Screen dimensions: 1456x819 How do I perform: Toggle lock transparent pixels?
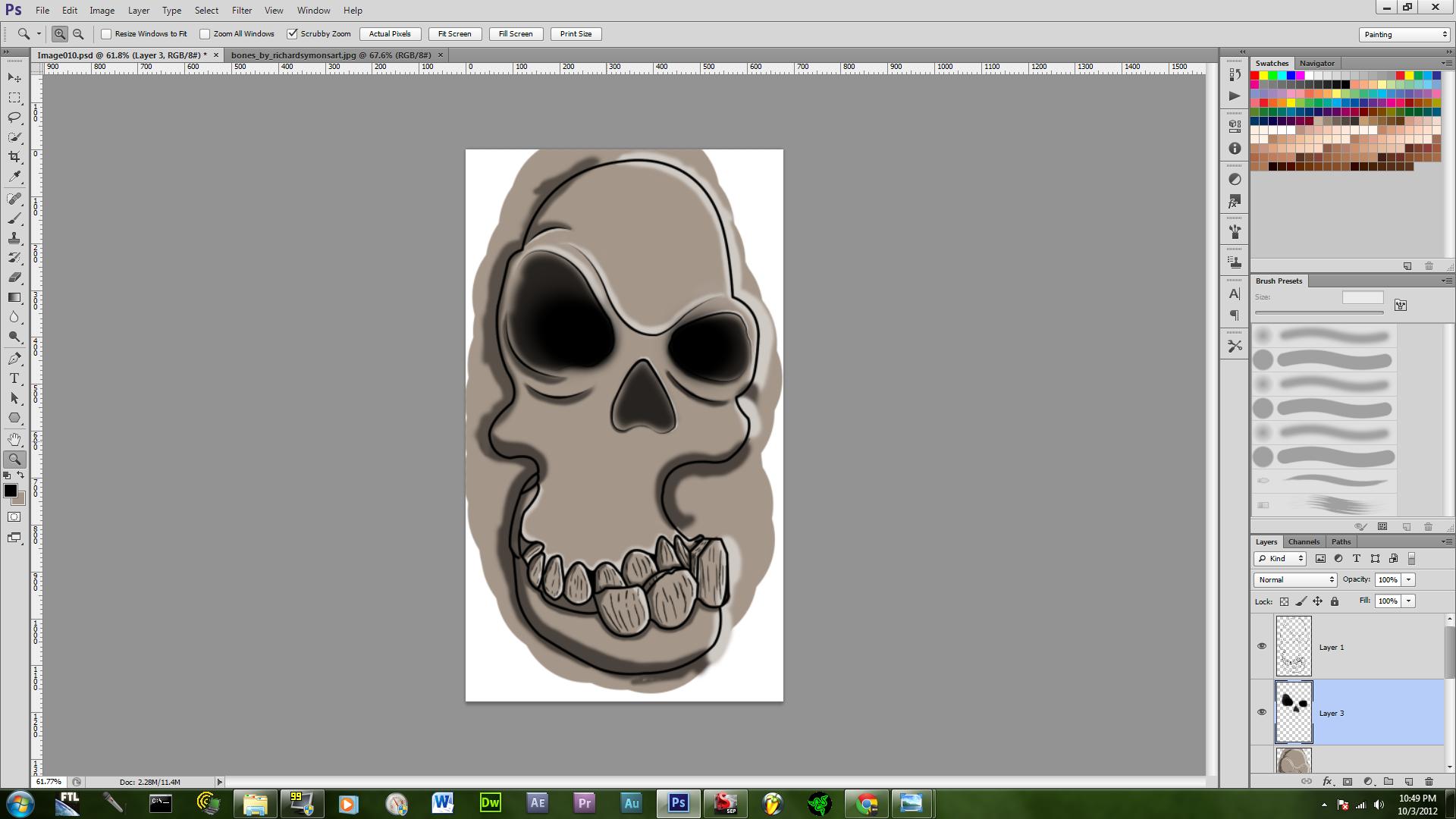pos(1284,601)
